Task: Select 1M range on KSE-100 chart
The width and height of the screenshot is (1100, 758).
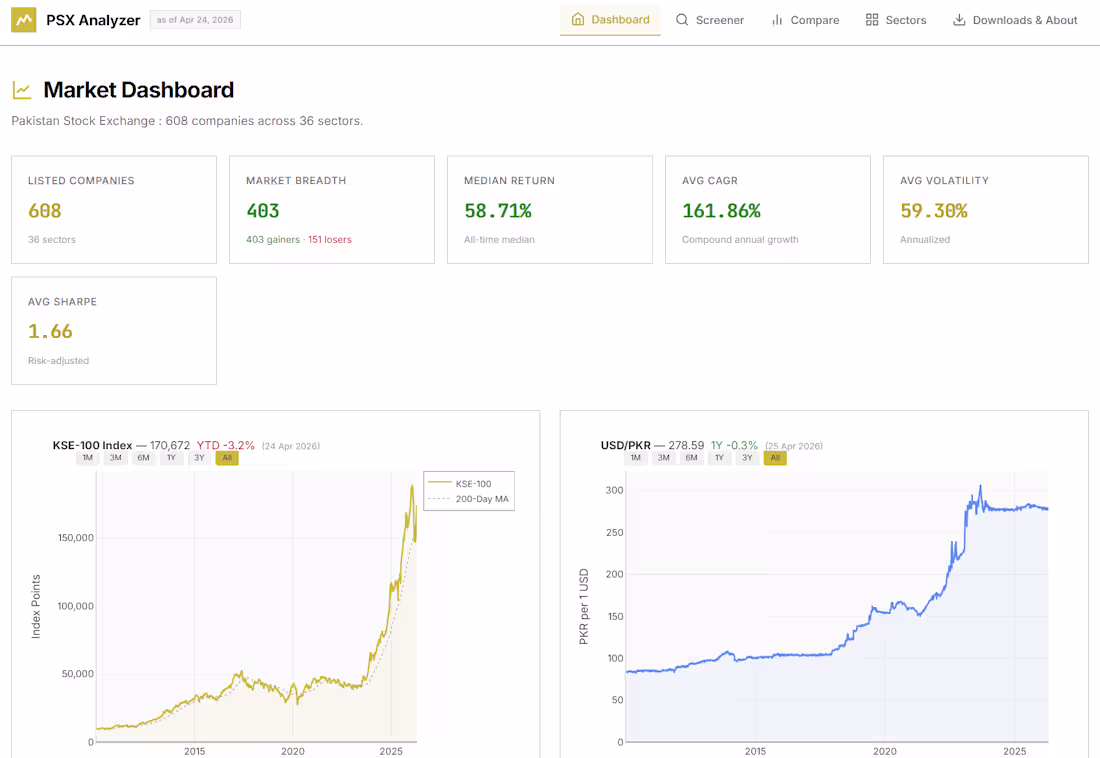Action: (x=88, y=458)
